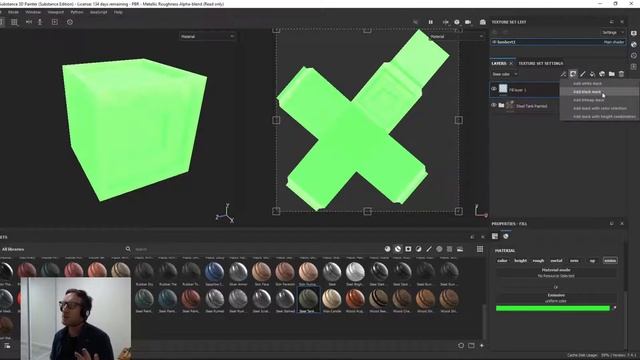Image resolution: width=640 pixels, height=360 pixels.
Task: Click the Add smart material icon in Layers
Action: (602, 74)
